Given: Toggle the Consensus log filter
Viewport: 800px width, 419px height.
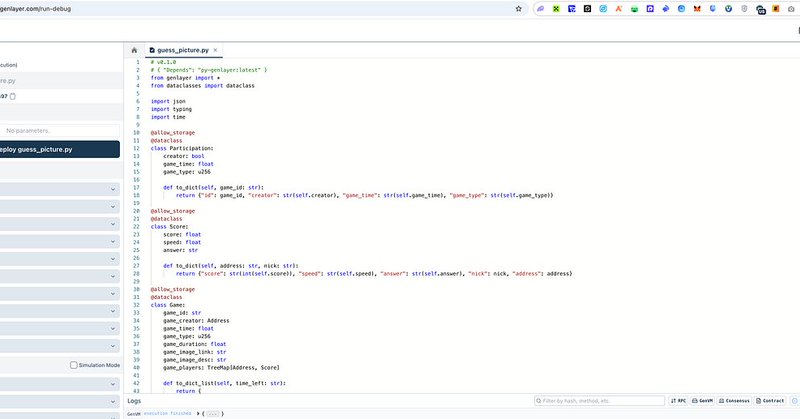Looking at the screenshot, I should 734,401.
